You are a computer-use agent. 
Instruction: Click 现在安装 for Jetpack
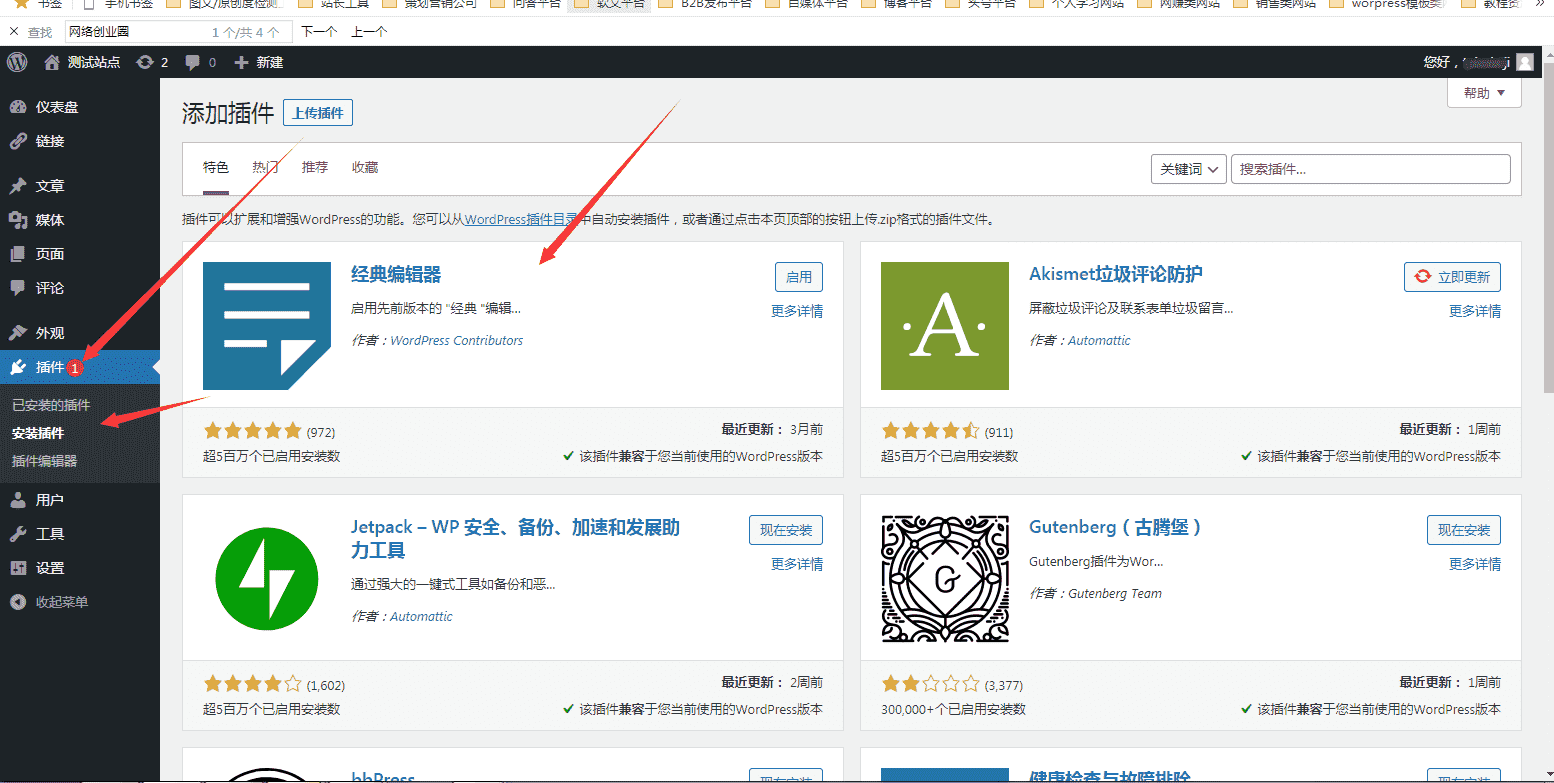tap(786, 530)
